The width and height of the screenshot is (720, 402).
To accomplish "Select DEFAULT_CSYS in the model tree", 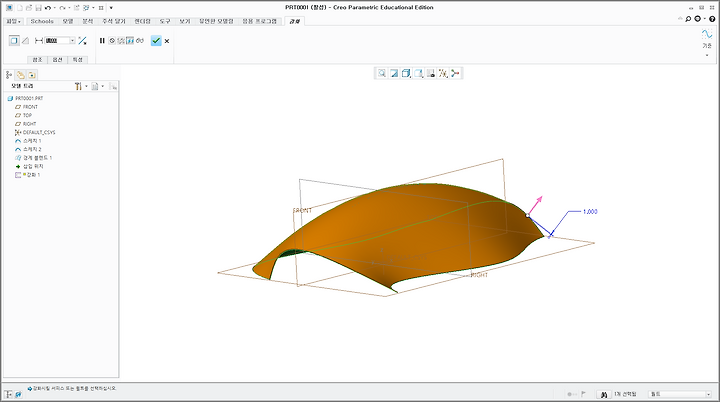I will [x=35, y=132].
